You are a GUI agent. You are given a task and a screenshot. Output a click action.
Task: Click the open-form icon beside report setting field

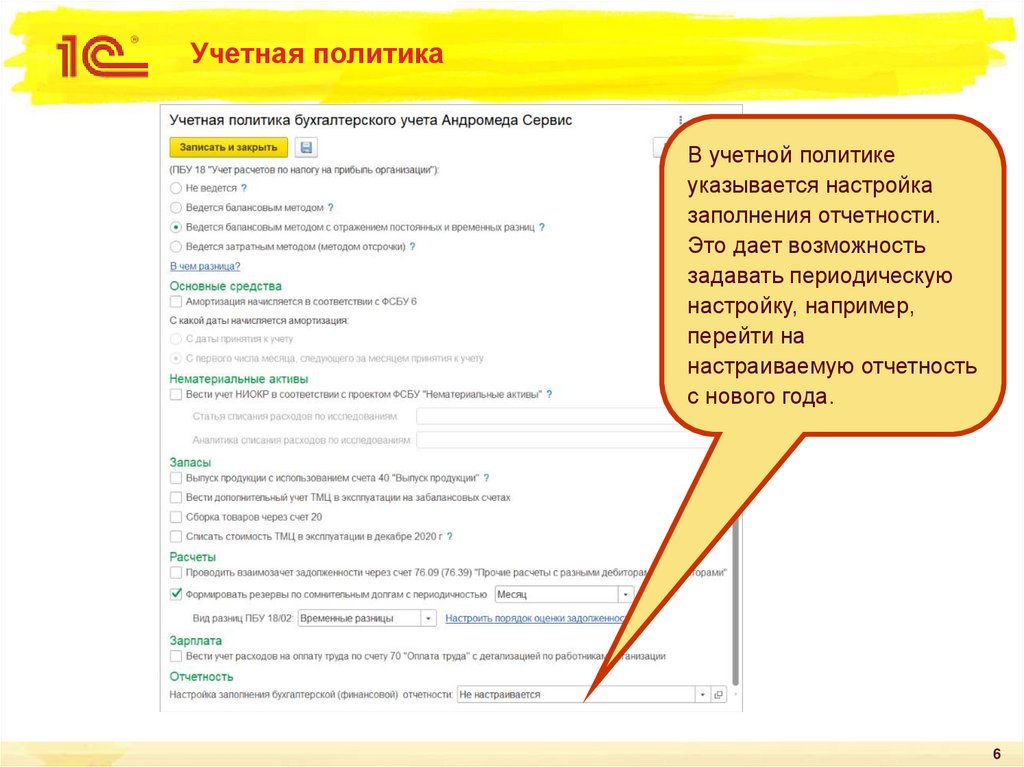718,694
